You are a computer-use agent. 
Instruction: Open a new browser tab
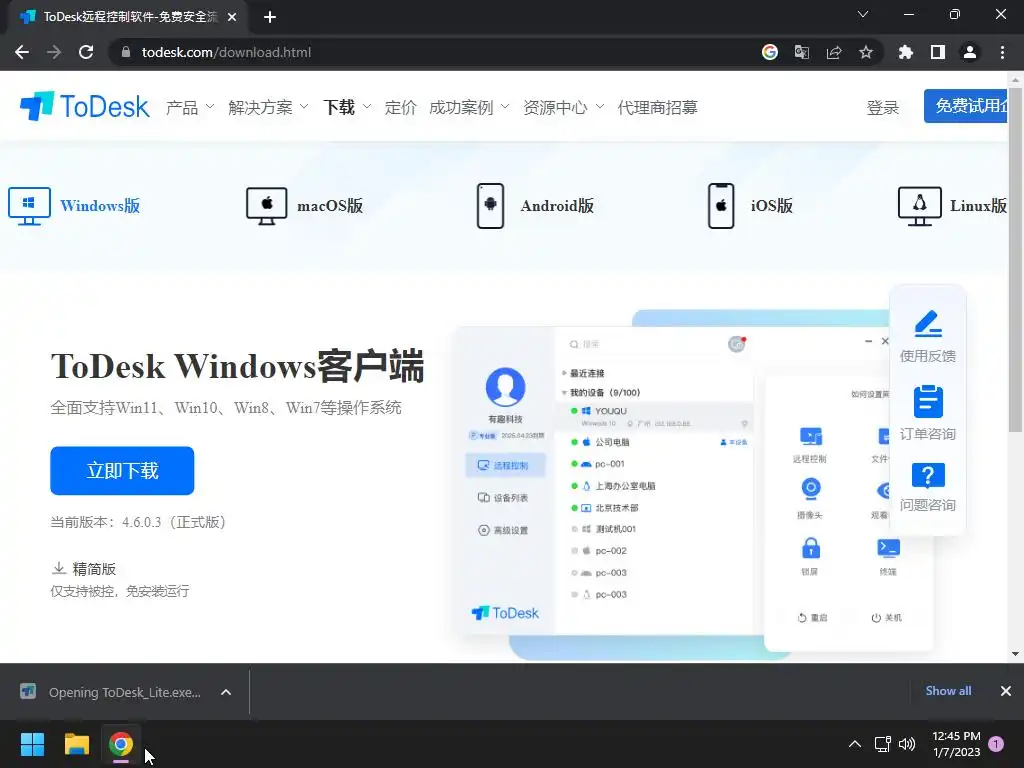pos(270,18)
